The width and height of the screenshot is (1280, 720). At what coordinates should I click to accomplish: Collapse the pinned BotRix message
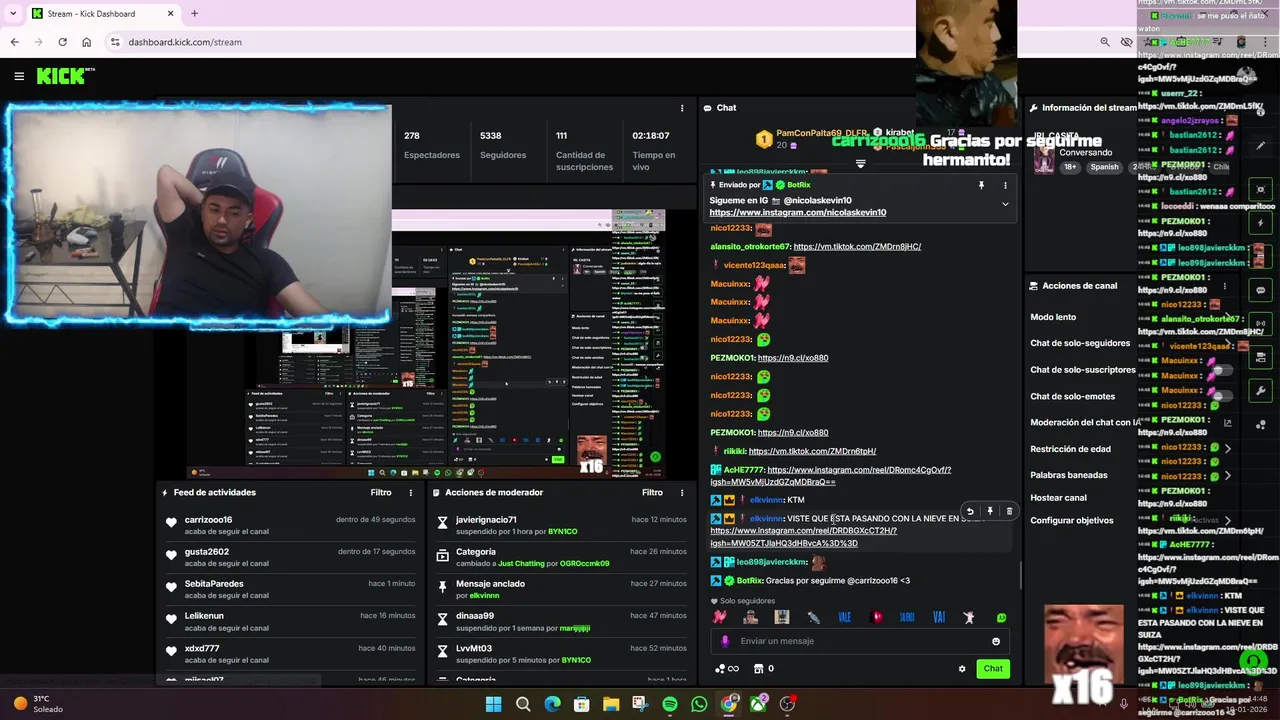pyautogui.click(x=1005, y=204)
